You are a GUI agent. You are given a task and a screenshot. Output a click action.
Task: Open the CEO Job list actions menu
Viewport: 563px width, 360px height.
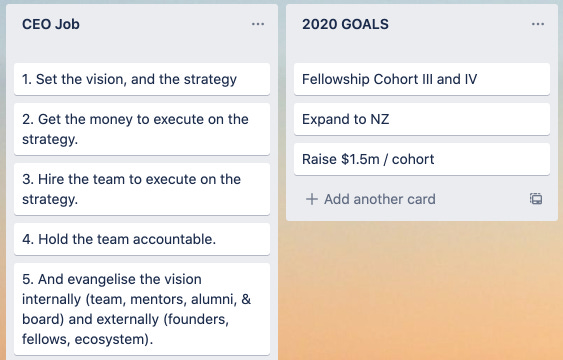258,24
